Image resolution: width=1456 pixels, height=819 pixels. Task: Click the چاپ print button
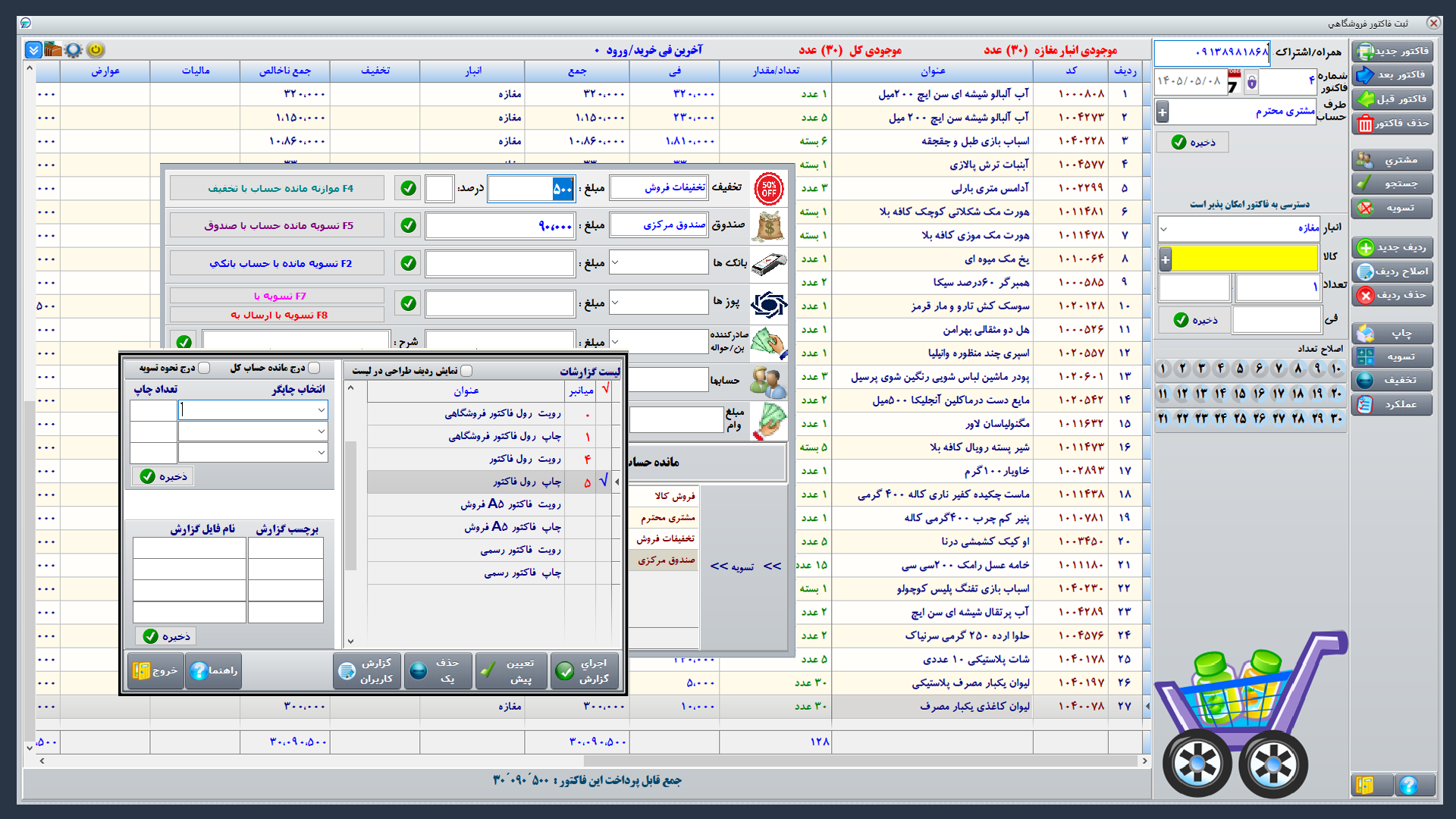(1392, 334)
